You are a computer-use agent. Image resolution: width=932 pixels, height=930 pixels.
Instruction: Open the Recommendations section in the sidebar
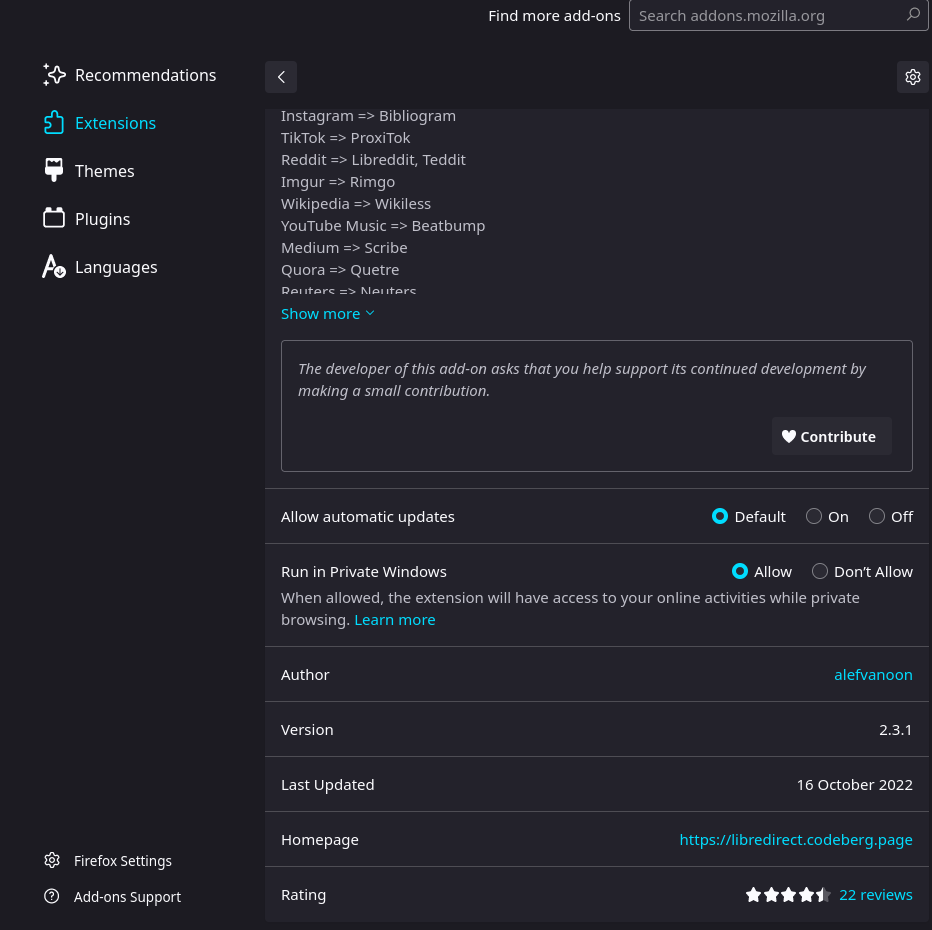click(x=145, y=74)
